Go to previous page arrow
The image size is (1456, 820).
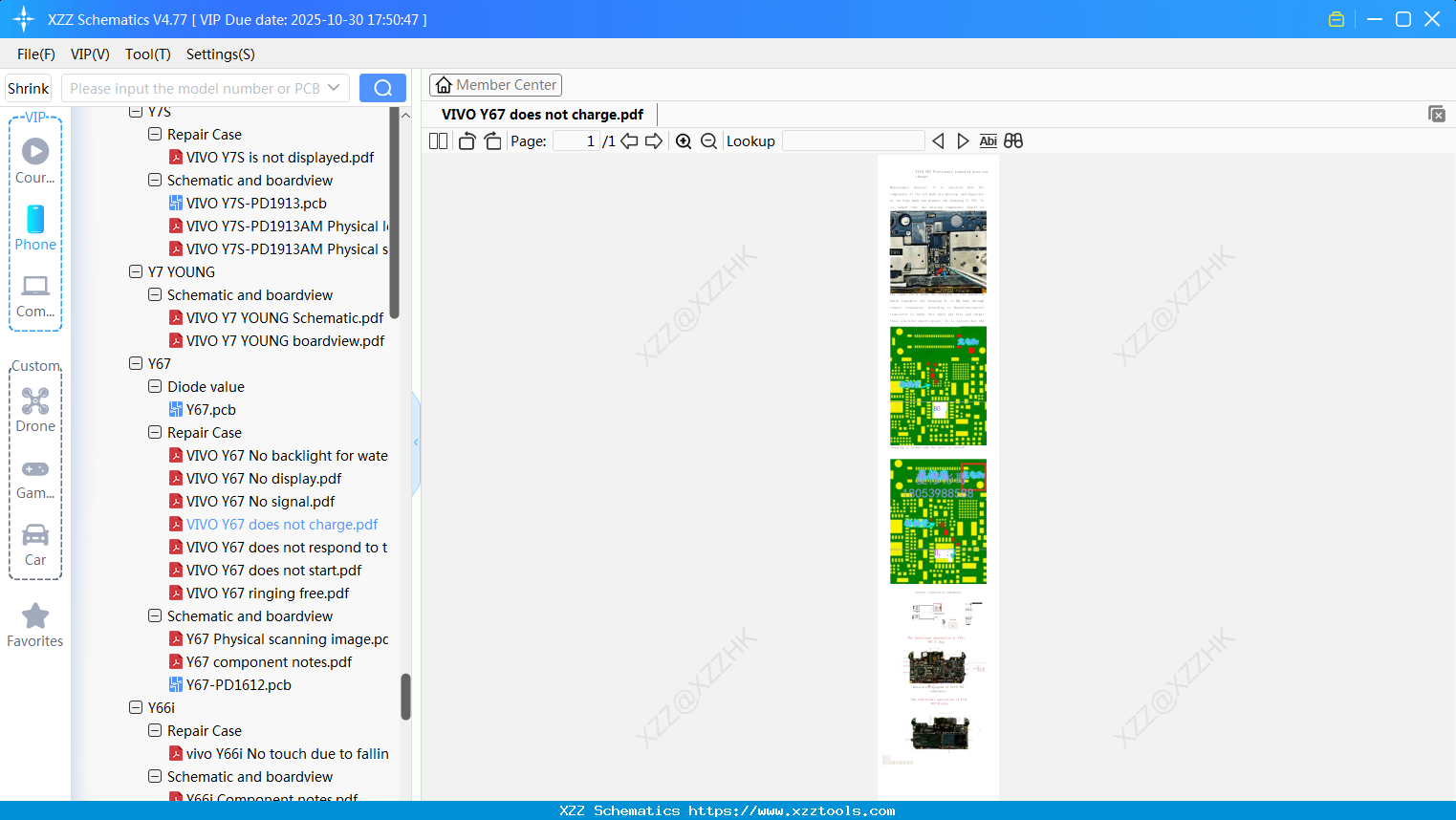[x=629, y=140]
